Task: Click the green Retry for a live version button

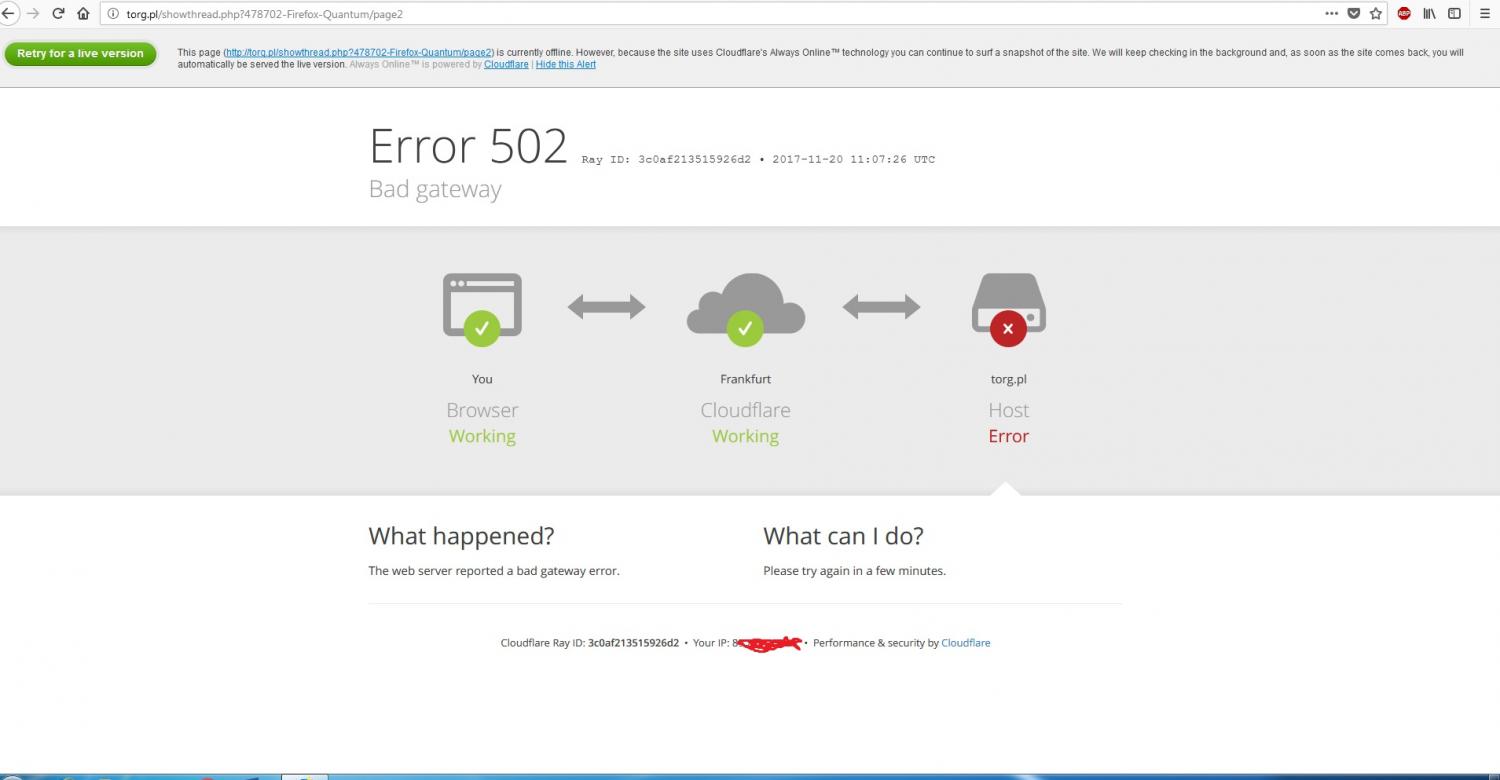Action: tap(80, 54)
